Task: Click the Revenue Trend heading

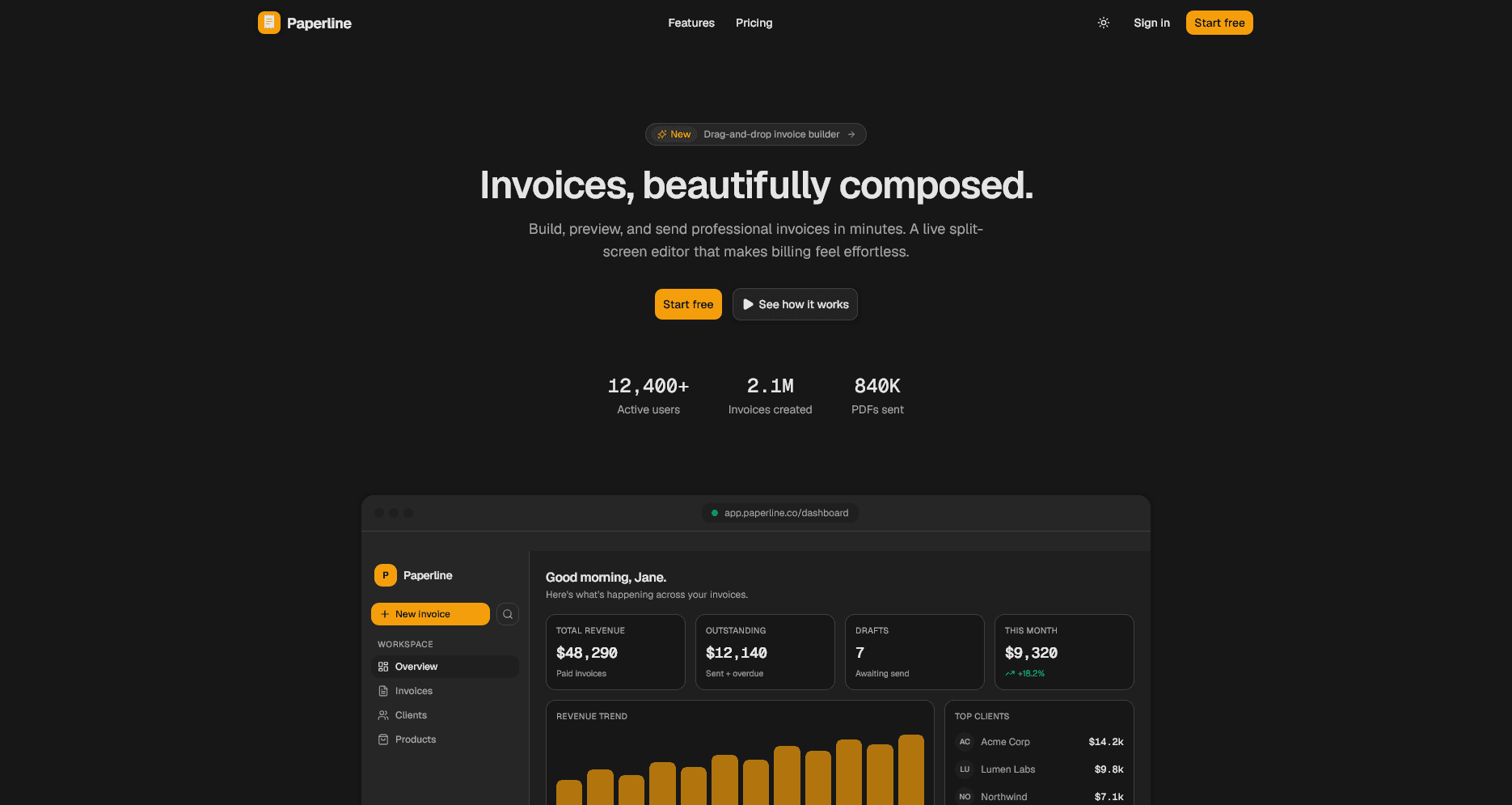Action: (592, 716)
